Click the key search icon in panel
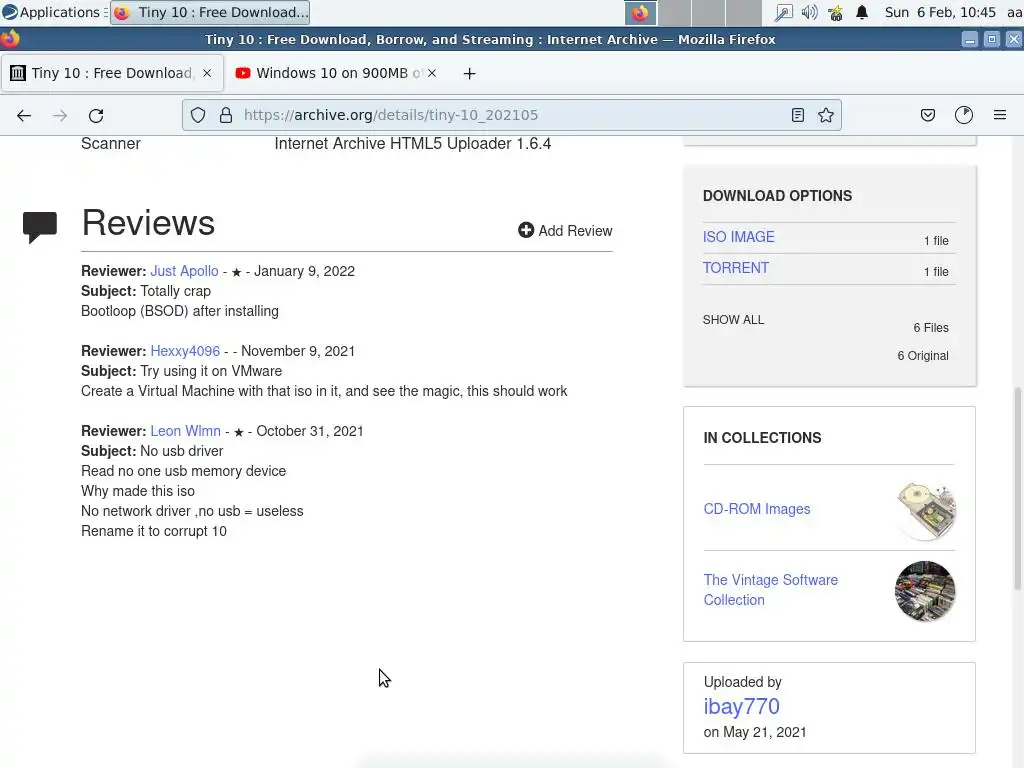The height and width of the screenshot is (768, 1024). click(783, 12)
